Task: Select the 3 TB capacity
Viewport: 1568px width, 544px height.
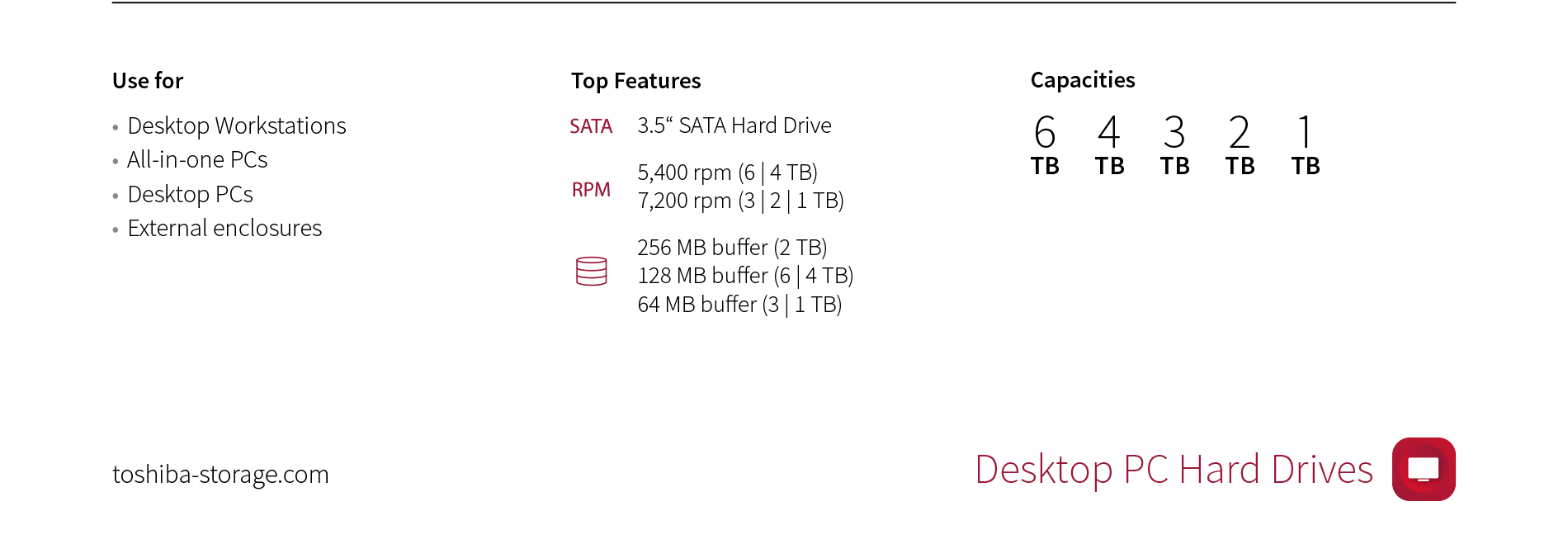Action: pos(1174,146)
